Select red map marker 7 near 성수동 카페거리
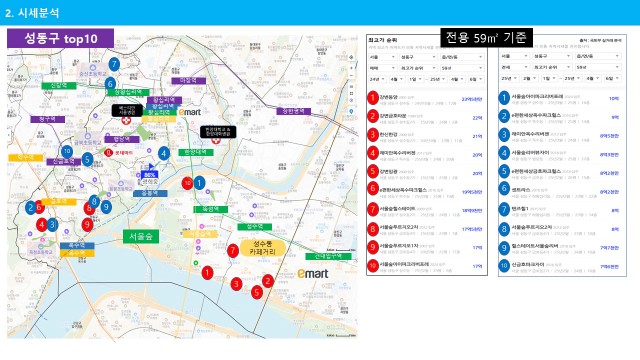The height and width of the screenshot is (360, 640). pyautogui.click(x=233, y=251)
